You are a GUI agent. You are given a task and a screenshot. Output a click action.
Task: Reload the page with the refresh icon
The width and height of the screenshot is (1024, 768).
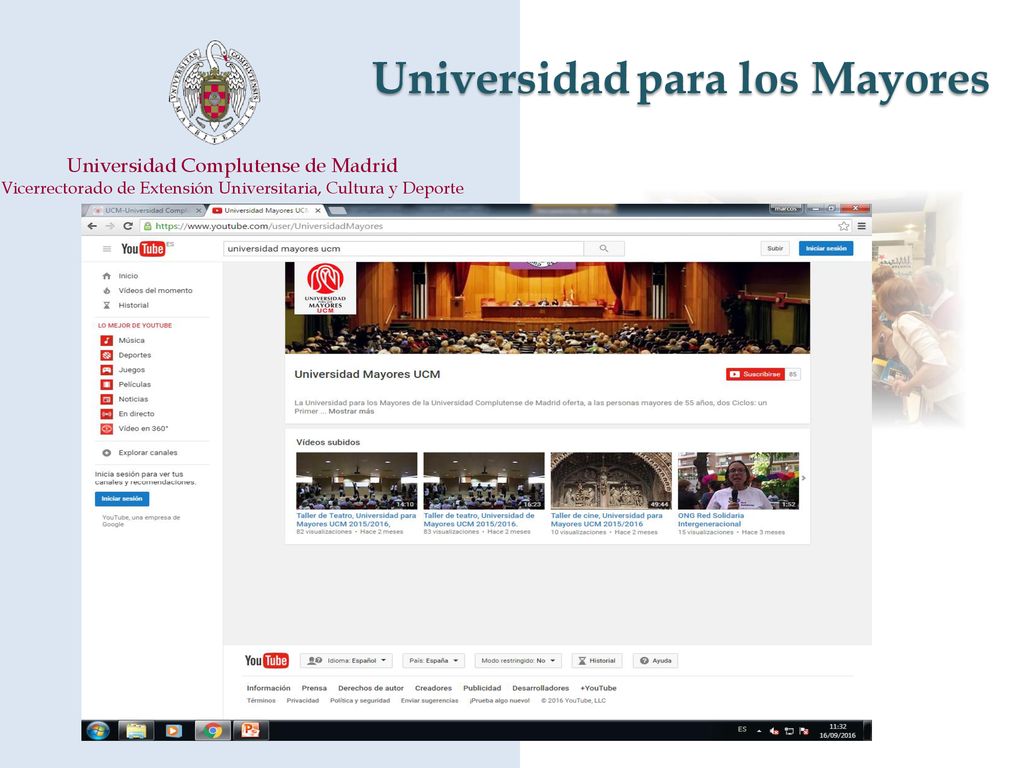click(x=128, y=226)
